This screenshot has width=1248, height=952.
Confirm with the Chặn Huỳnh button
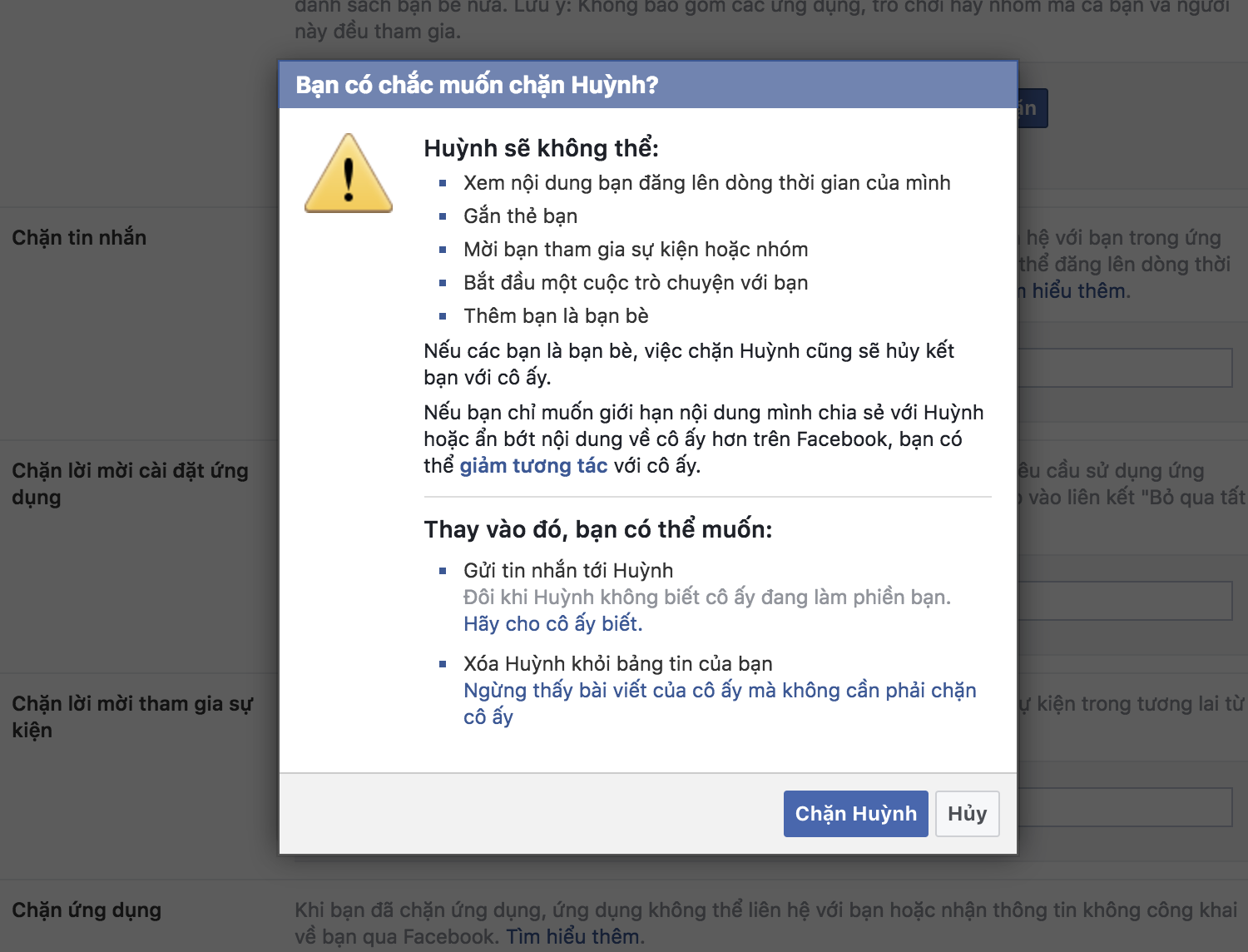tap(855, 813)
